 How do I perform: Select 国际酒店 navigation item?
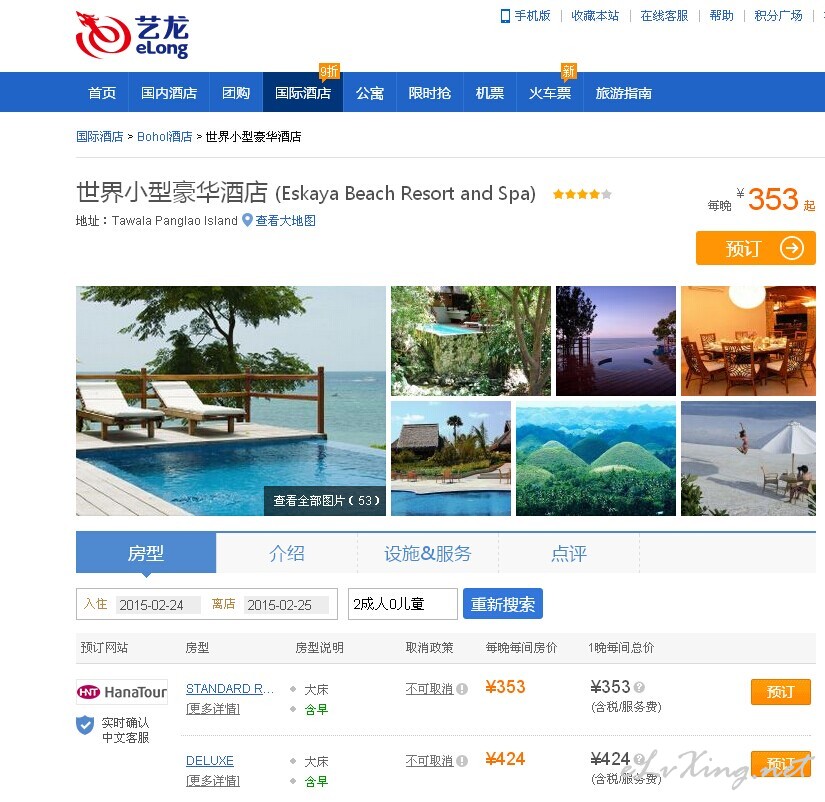click(x=303, y=93)
